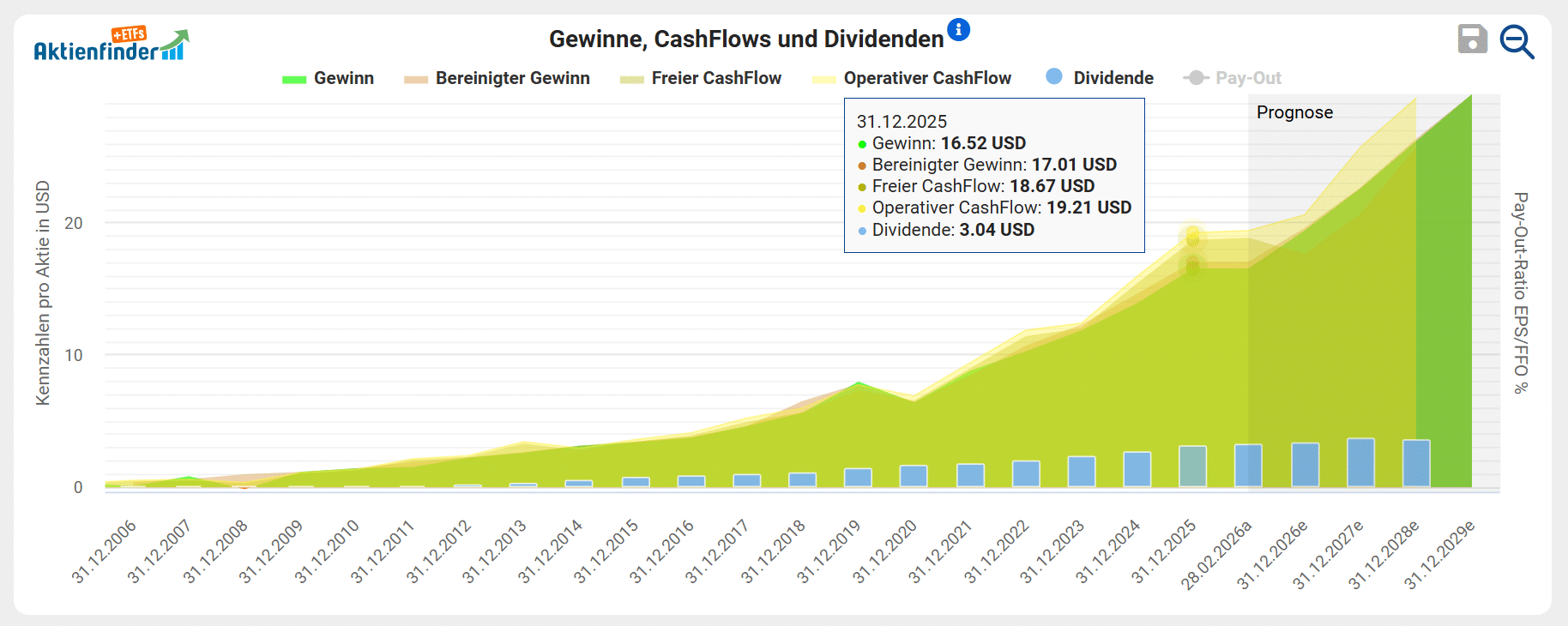Click the 28.02.2026a dividend bar
The width and height of the screenshot is (1568, 626).
tap(1248, 466)
